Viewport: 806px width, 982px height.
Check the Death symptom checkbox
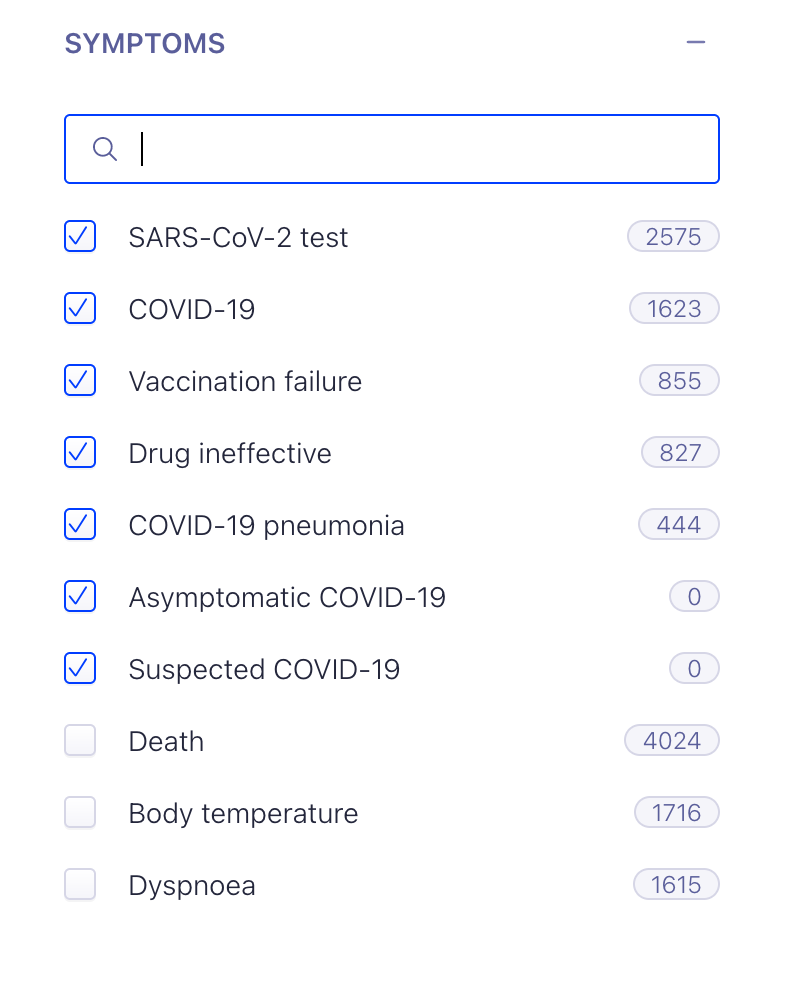pos(80,740)
